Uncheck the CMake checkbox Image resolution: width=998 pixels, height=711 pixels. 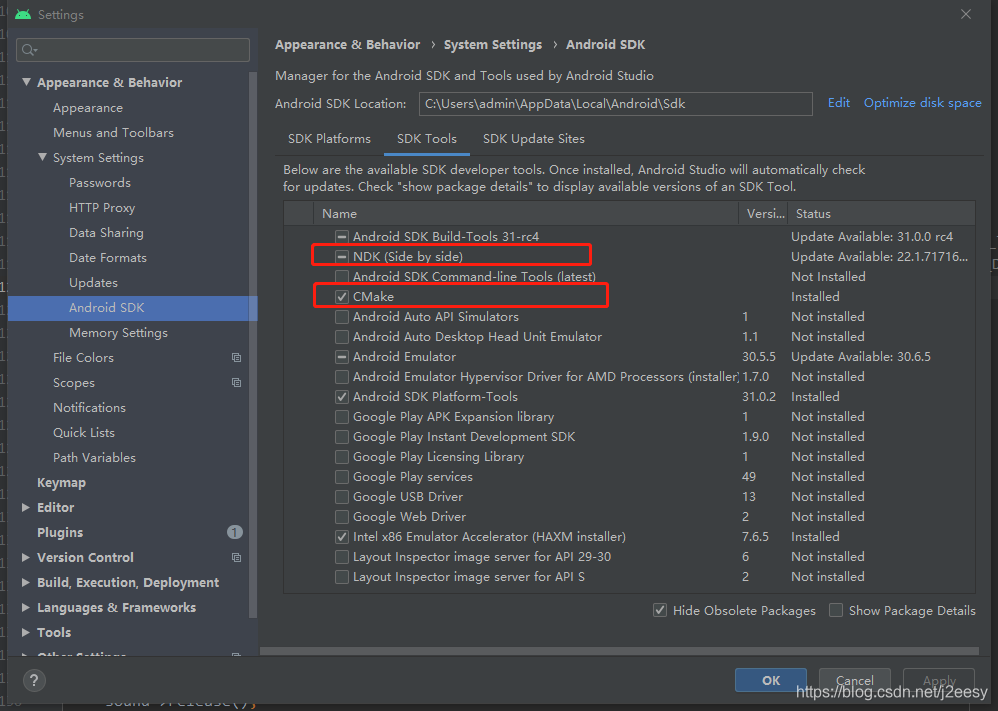[342, 297]
